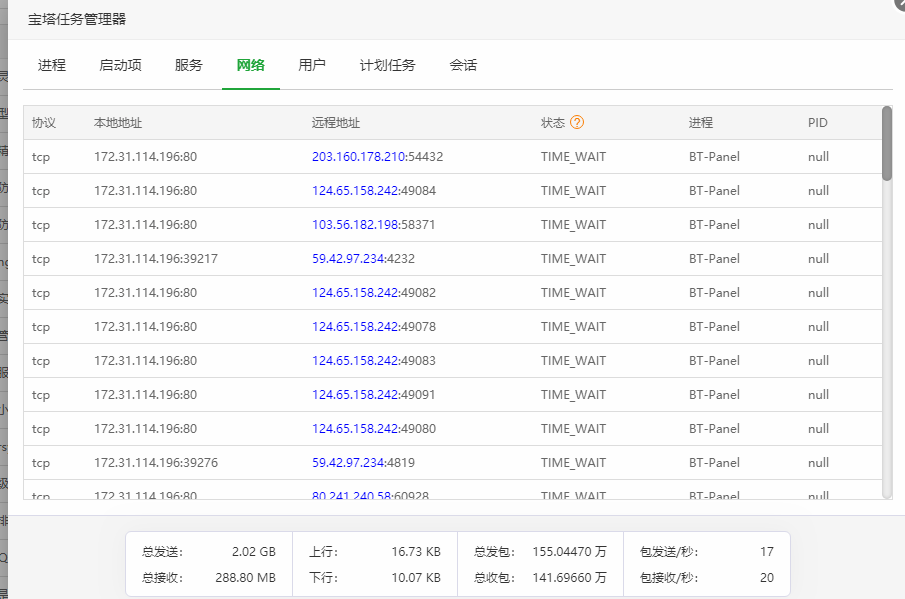This screenshot has height=599, width=905.
Task: Open the 服务 tab
Action: 189,65
